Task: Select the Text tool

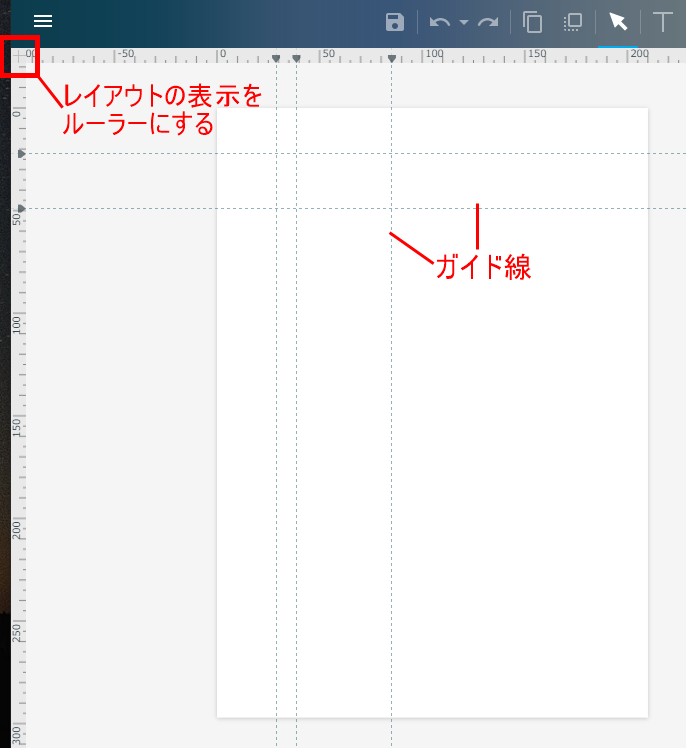Action: tap(662, 22)
